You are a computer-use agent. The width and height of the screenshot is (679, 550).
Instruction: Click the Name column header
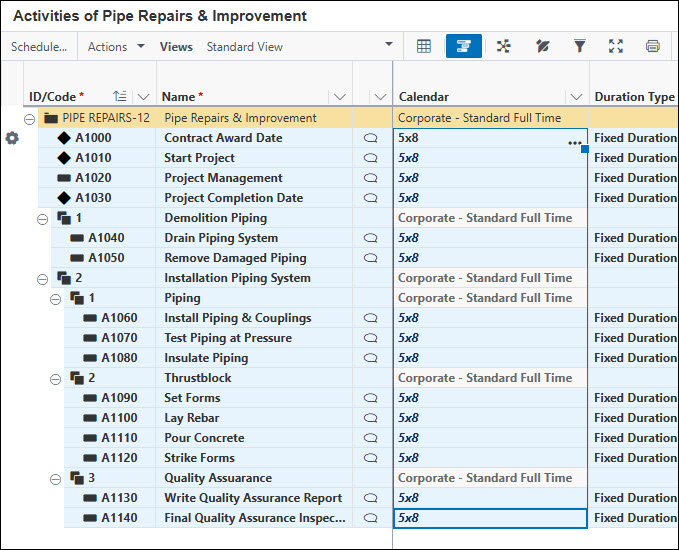click(x=178, y=97)
